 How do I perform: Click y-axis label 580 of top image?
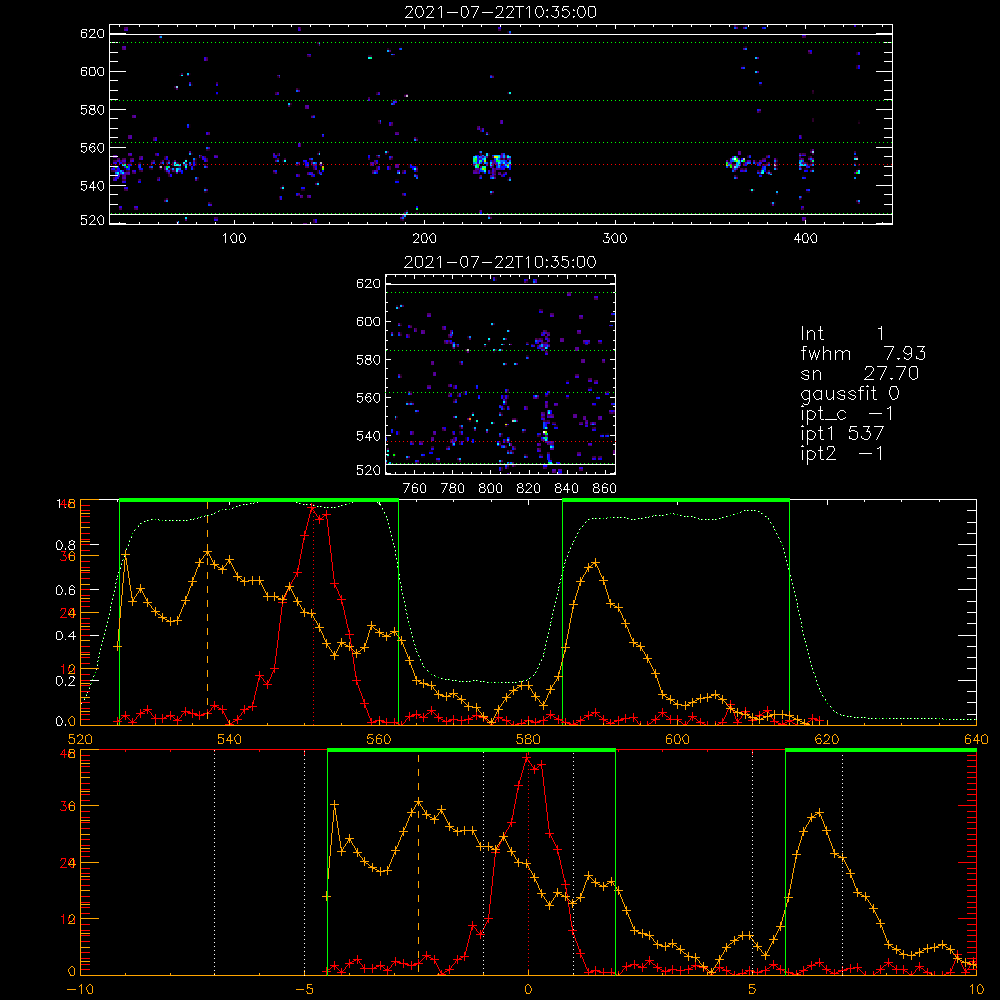tap(92, 110)
